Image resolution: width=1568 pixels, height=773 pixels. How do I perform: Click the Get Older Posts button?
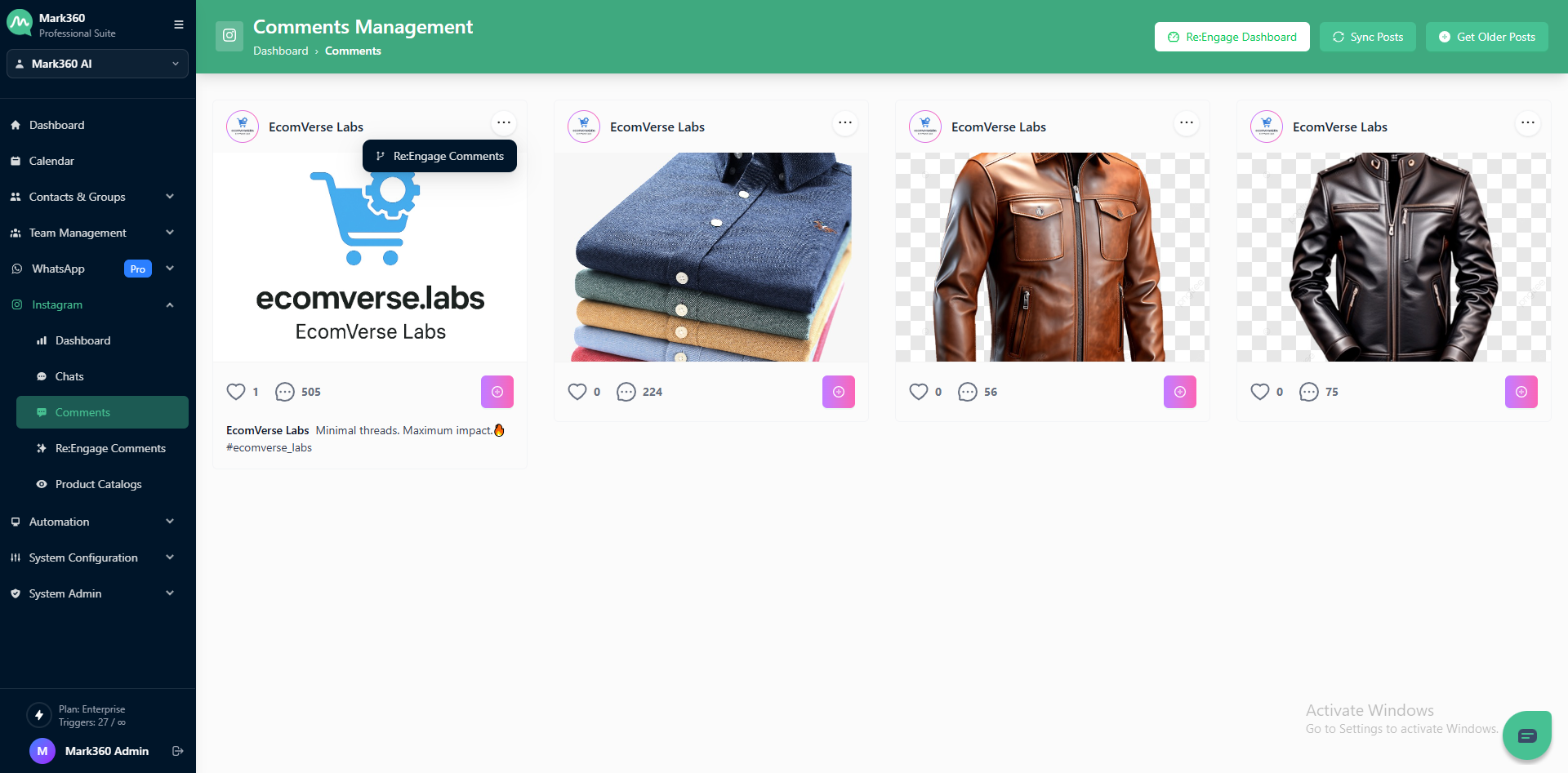[x=1486, y=36]
